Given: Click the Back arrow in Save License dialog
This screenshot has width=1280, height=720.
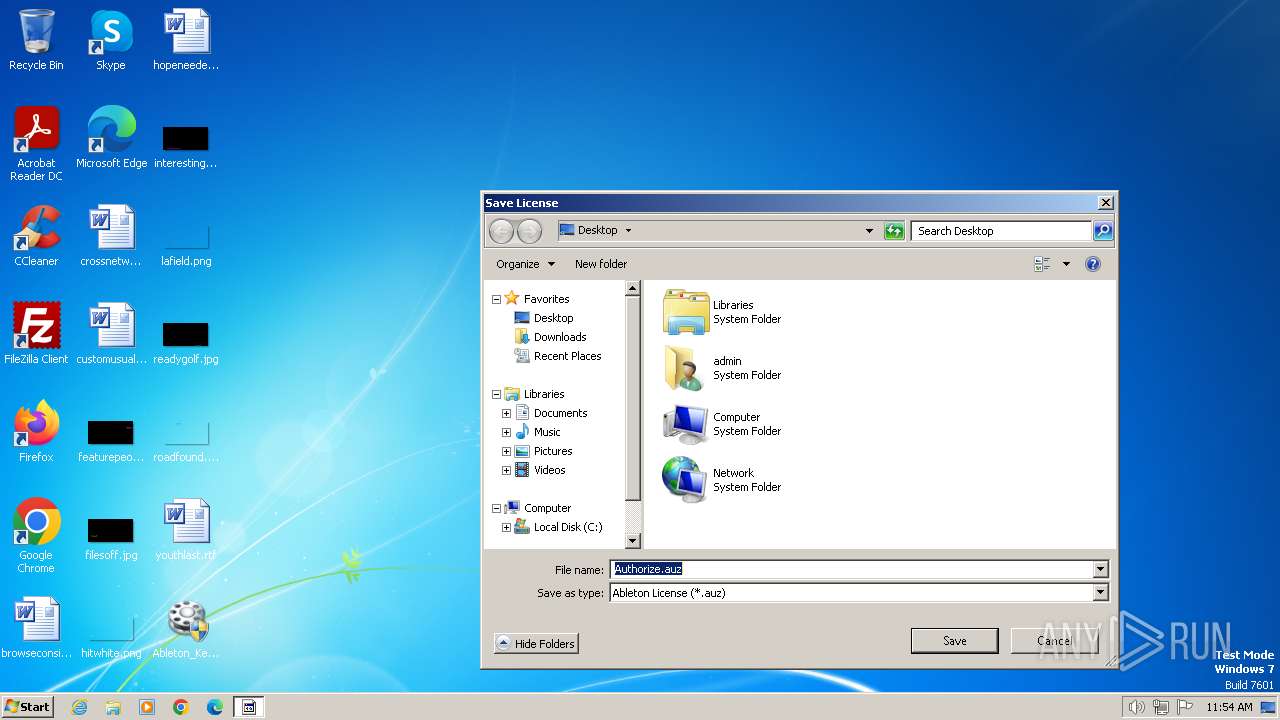Looking at the screenshot, I should tap(501, 231).
